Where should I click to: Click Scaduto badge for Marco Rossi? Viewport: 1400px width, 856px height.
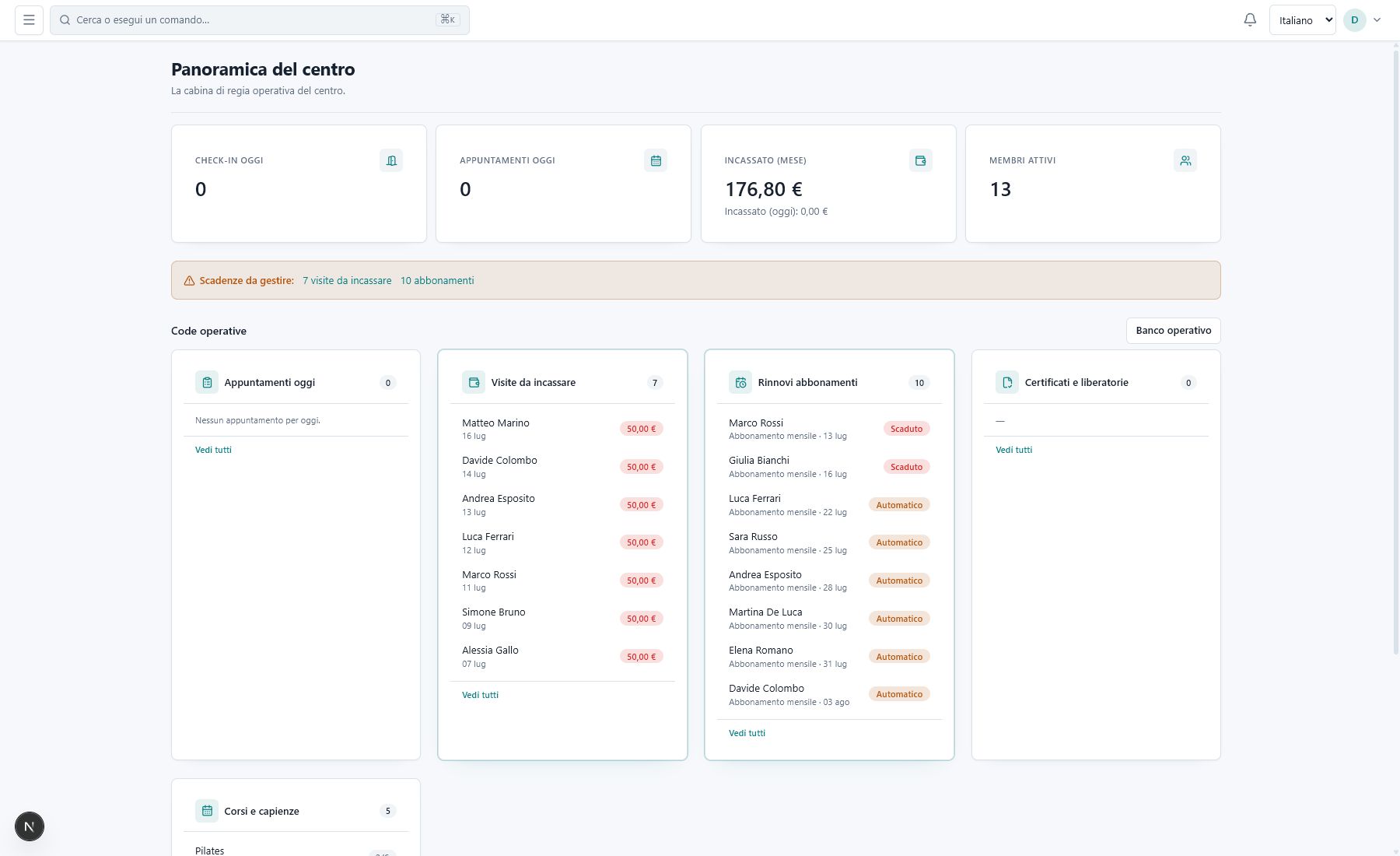906,429
